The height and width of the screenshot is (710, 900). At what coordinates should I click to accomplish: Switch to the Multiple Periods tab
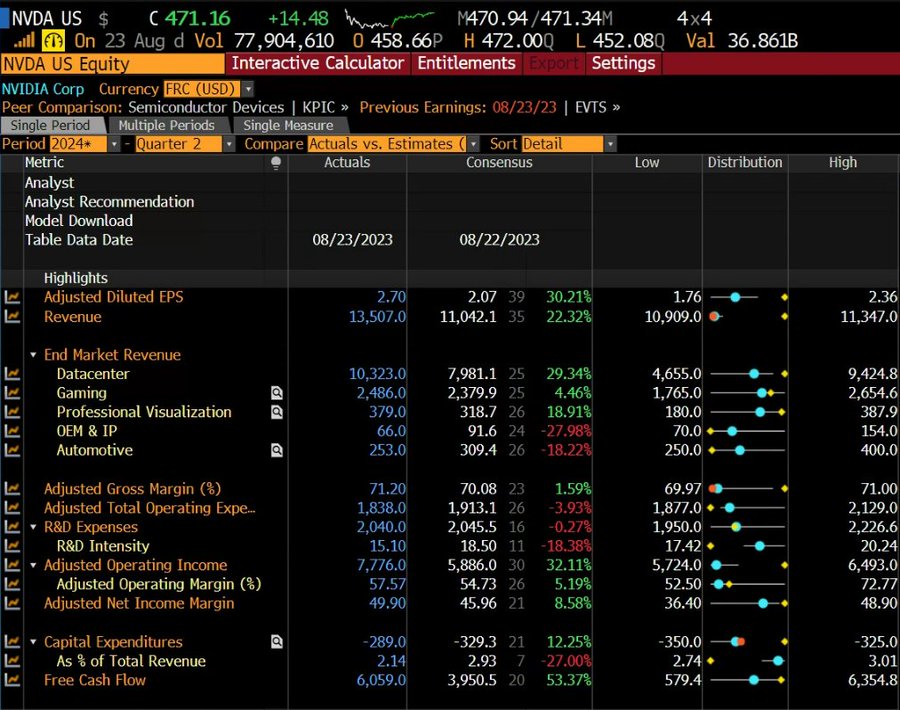[x=166, y=125]
